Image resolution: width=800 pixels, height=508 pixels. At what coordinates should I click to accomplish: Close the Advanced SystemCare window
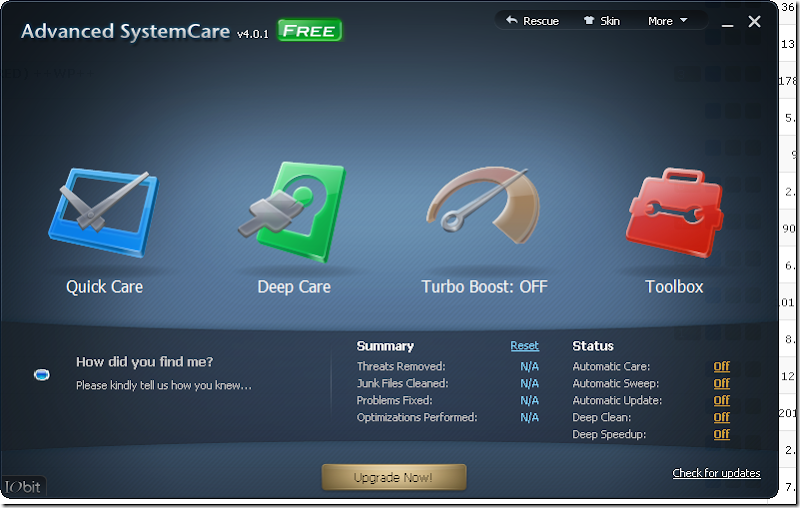pyautogui.click(x=755, y=21)
